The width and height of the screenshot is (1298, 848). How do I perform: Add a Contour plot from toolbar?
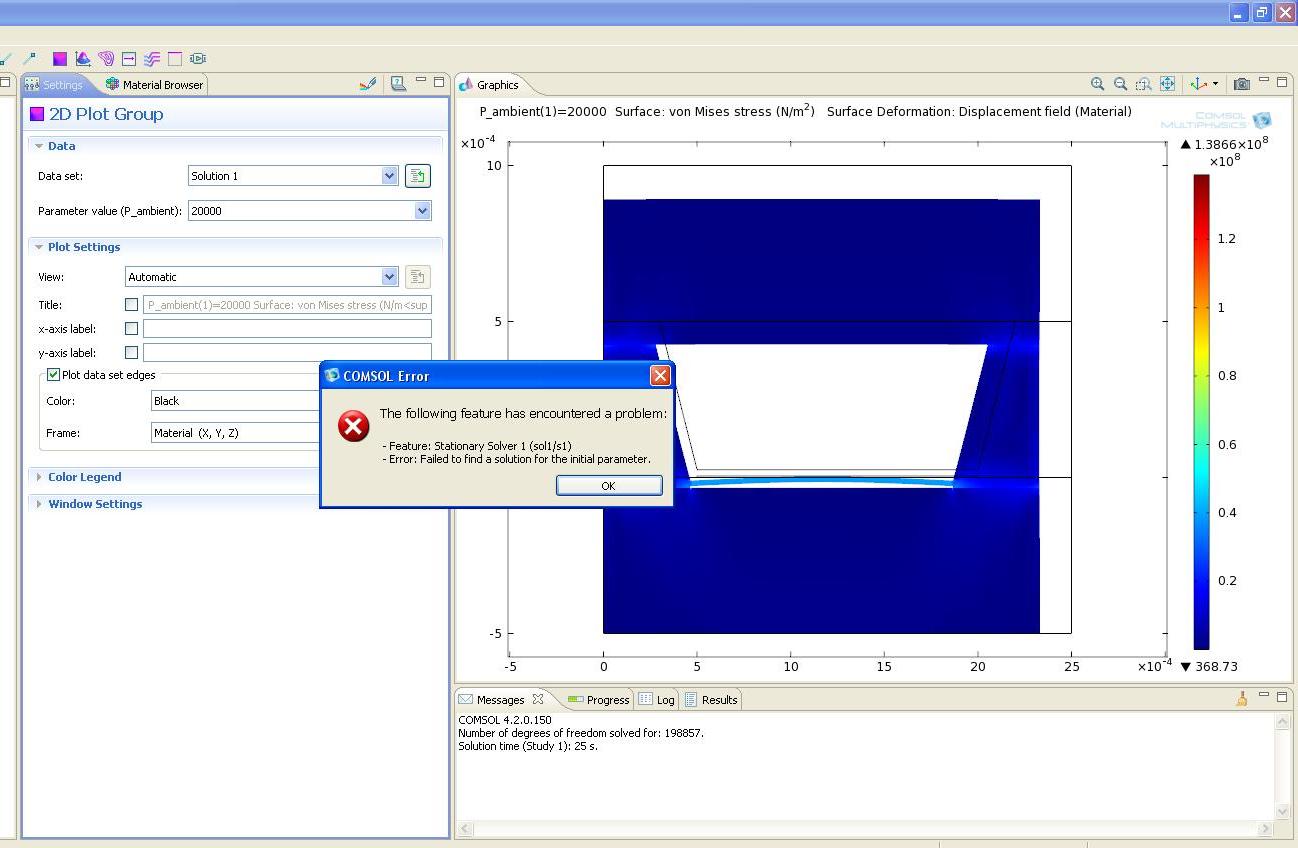click(106, 59)
